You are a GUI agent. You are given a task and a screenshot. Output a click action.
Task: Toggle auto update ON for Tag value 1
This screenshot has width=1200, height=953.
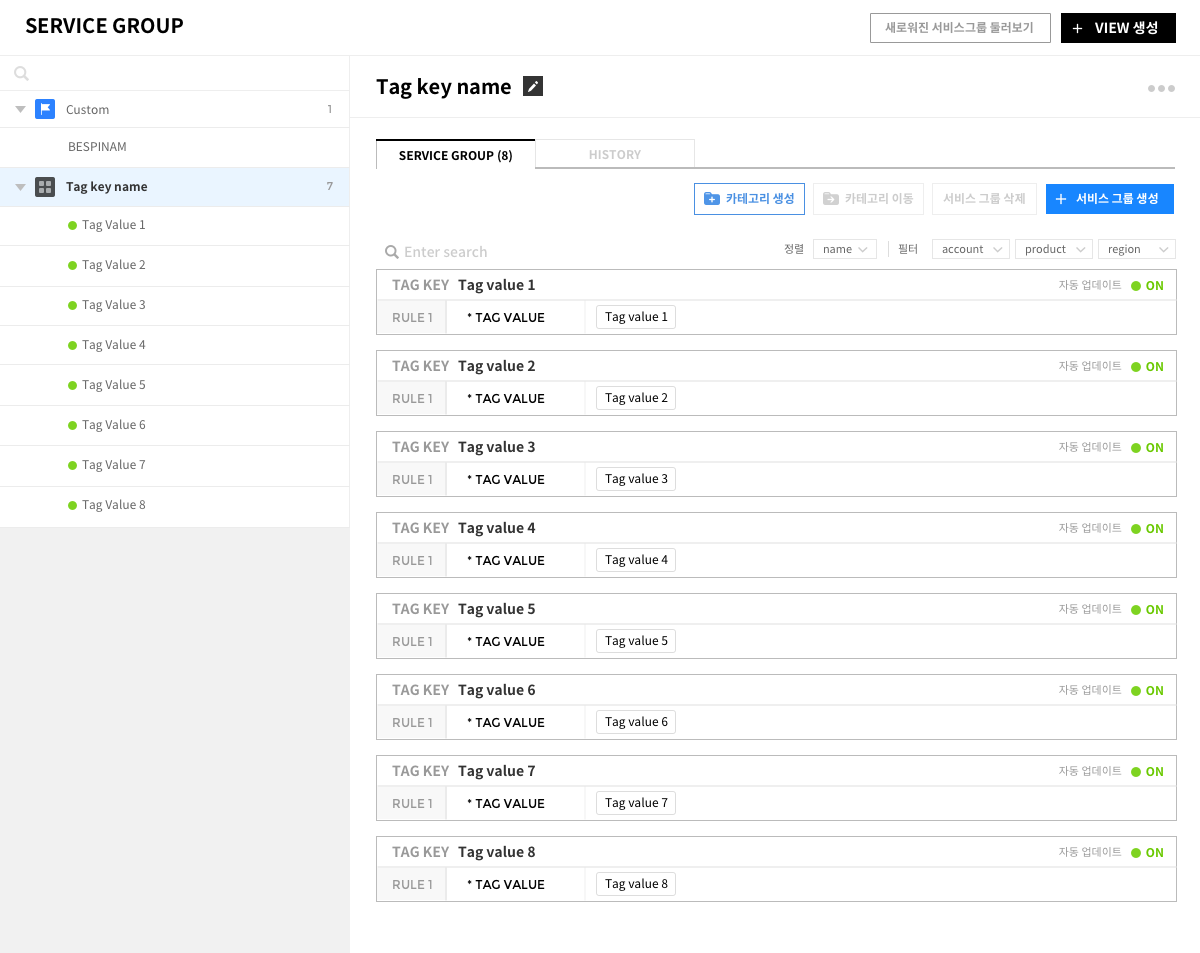click(1147, 286)
